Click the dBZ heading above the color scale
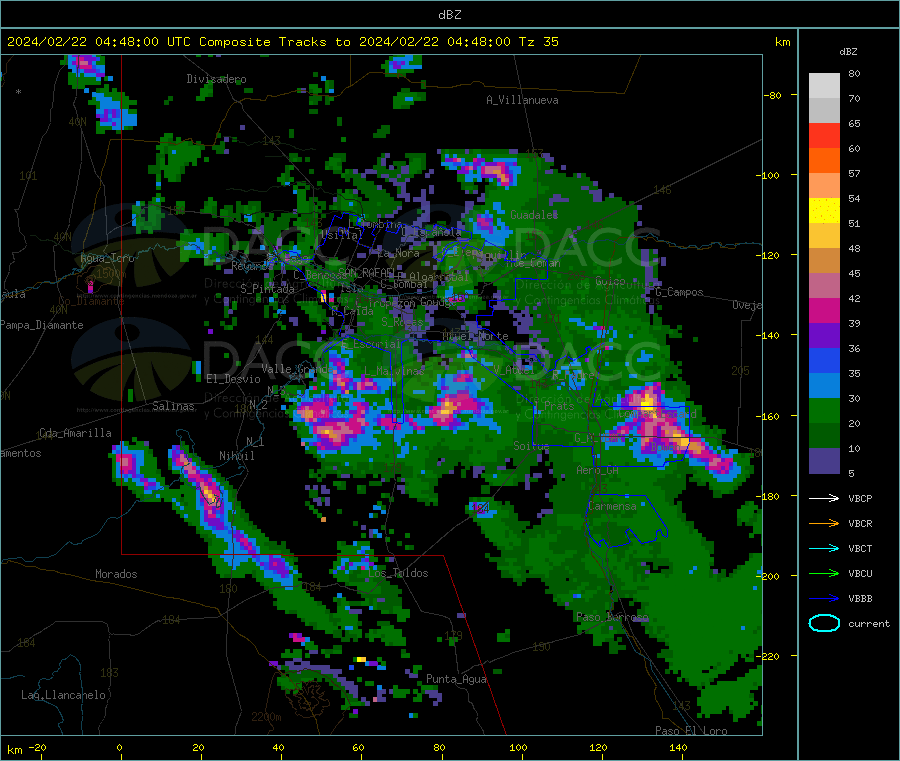This screenshot has height=761, width=900. 848,52
